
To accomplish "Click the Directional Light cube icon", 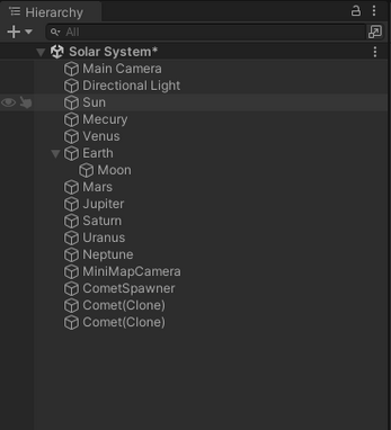I will (71, 86).
